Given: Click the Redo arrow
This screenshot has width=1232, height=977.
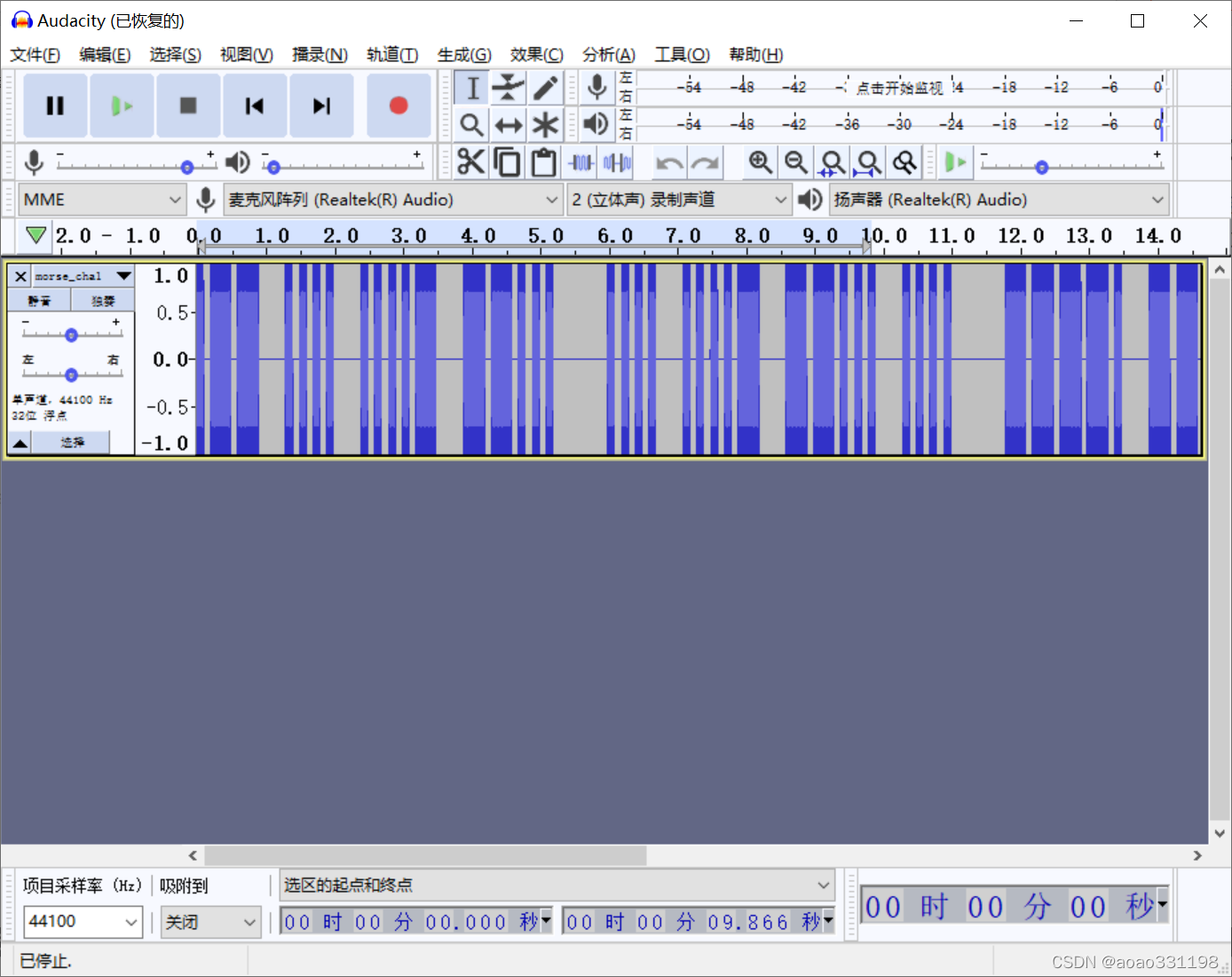Looking at the screenshot, I should [x=706, y=162].
